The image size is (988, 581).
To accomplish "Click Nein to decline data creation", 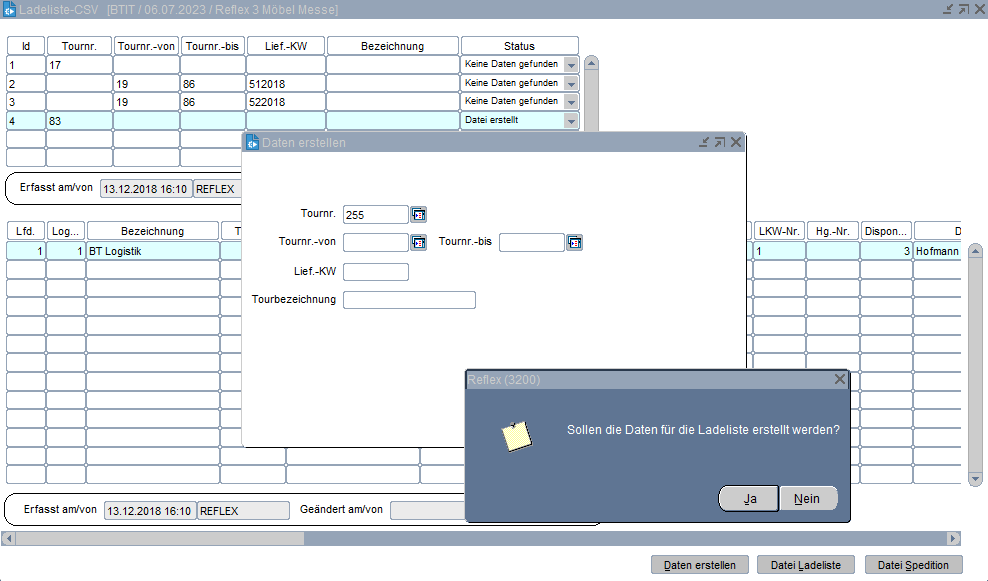I will [808, 498].
